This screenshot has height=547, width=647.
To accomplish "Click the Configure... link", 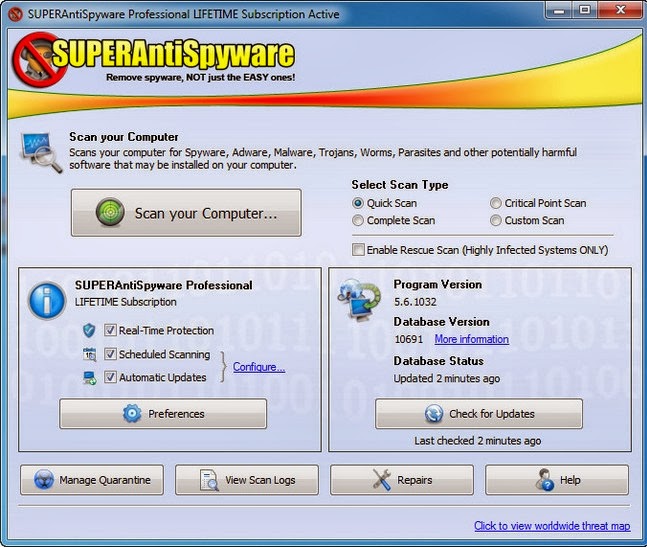I will click(x=259, y=367).
